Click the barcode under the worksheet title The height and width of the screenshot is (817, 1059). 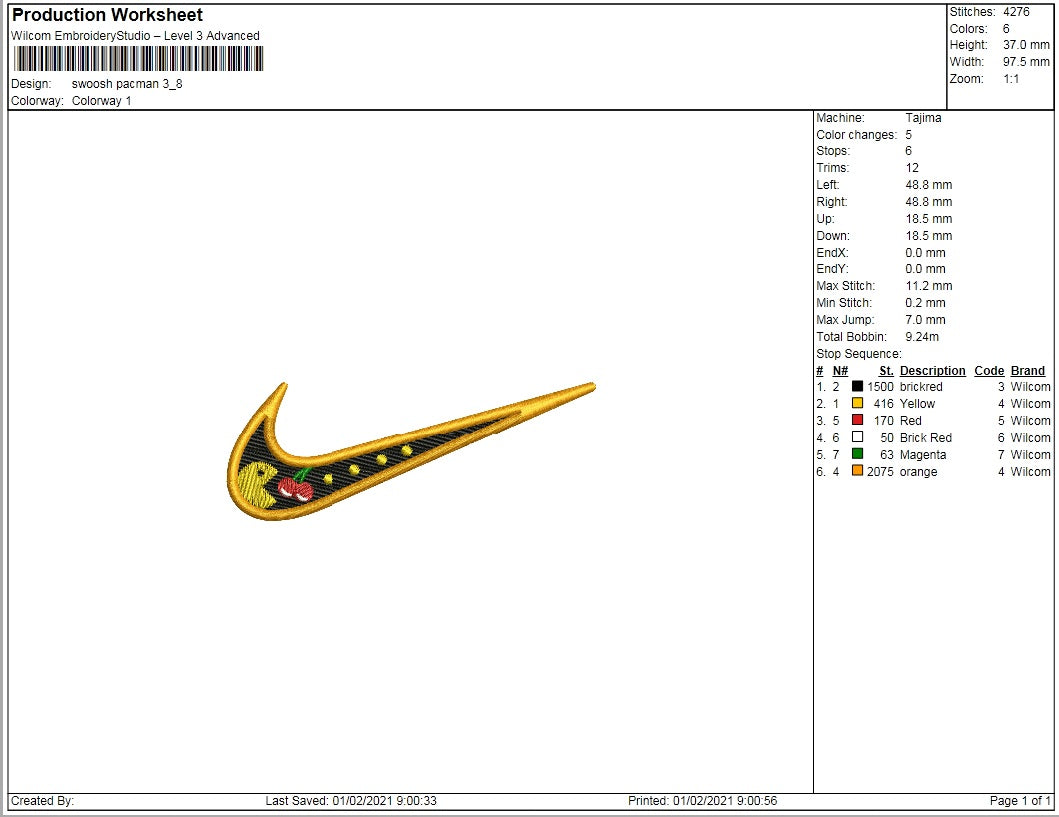138,59
